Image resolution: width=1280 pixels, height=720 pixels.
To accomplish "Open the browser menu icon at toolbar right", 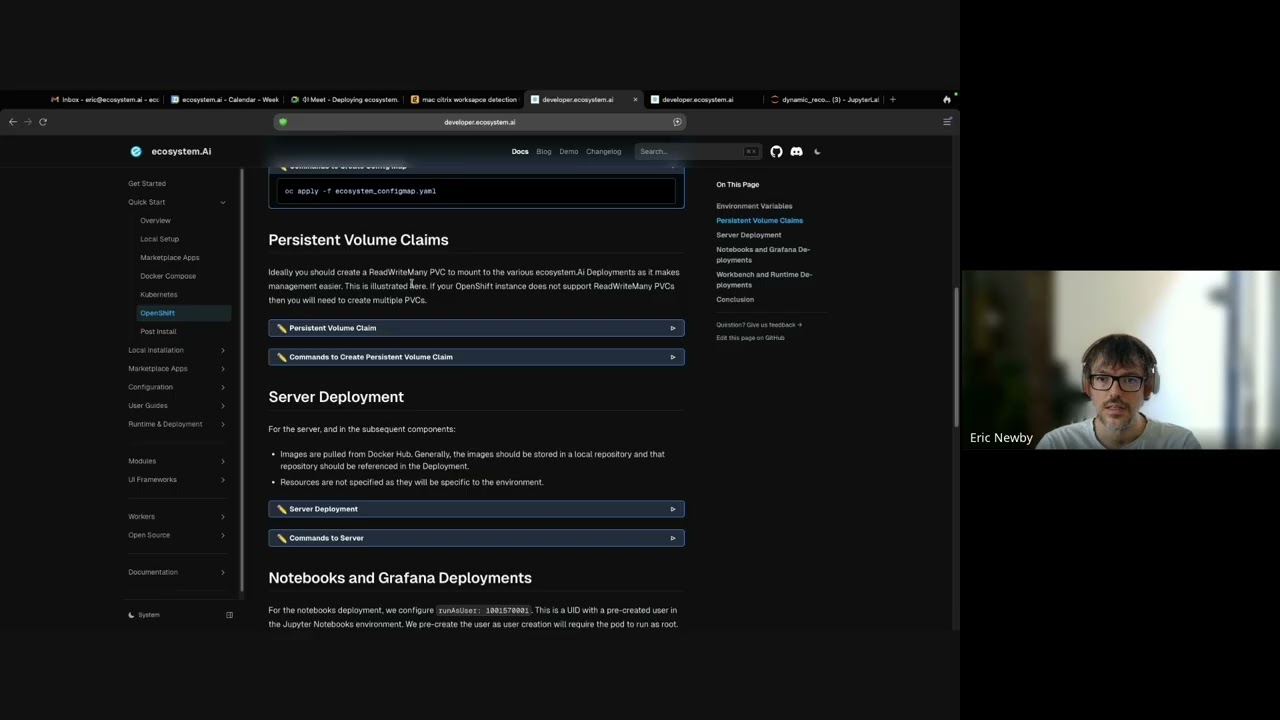I will (x=947, y=122).
